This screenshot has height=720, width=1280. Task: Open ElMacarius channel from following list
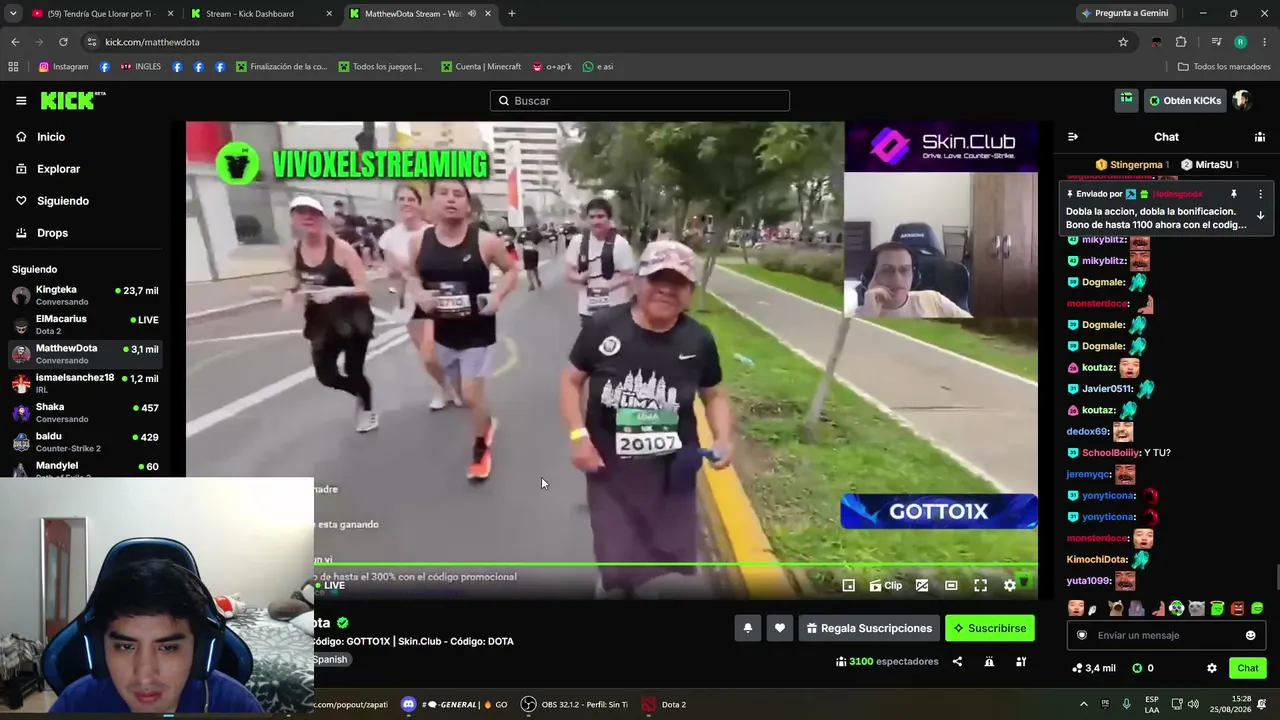point(84,324)
